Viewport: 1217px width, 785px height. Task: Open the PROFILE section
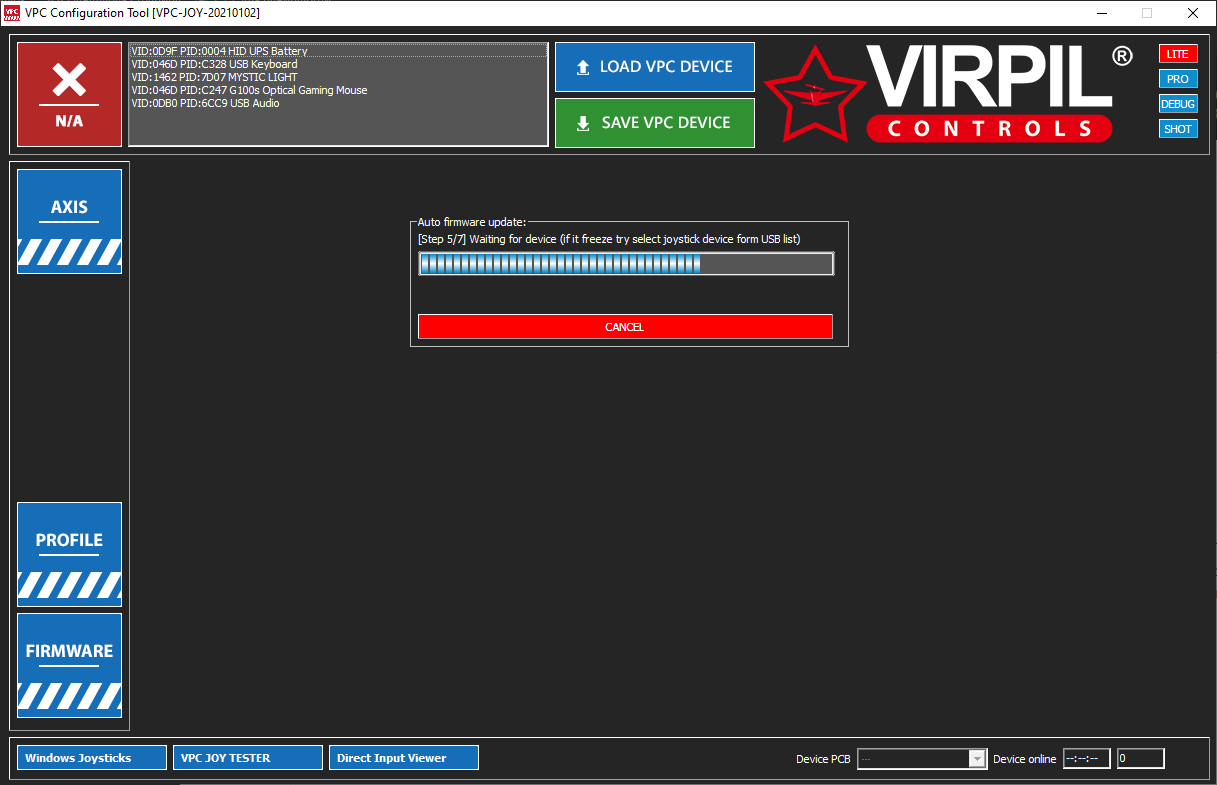[x=69, y=554]
